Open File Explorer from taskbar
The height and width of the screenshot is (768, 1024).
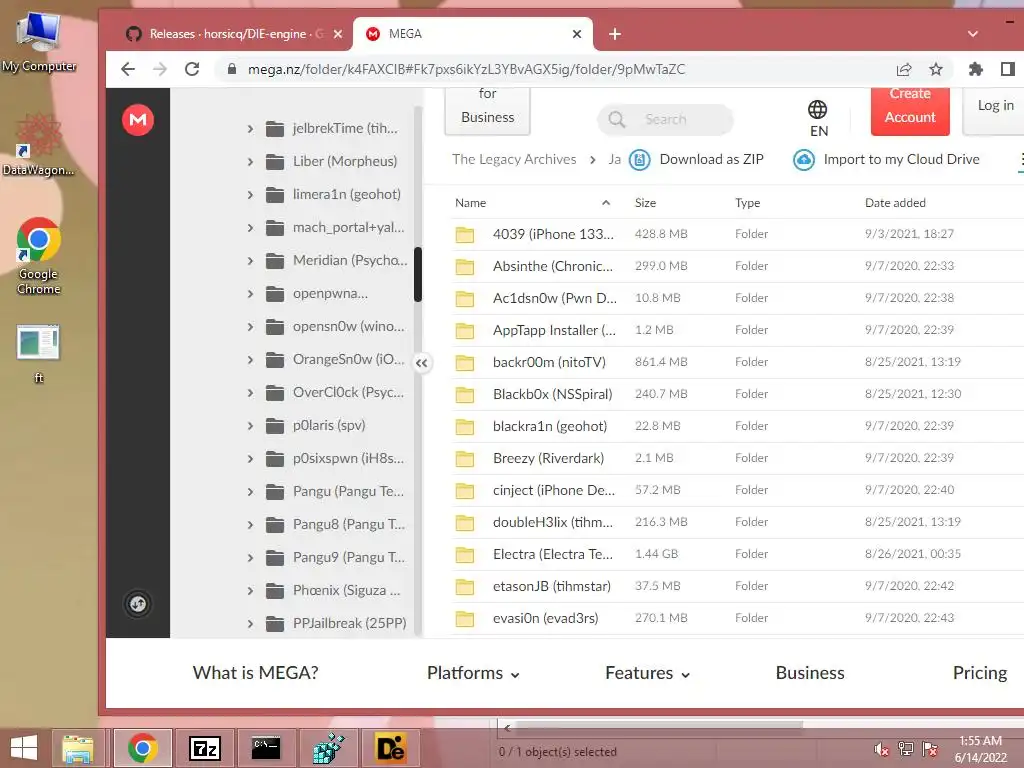point(78,748)
